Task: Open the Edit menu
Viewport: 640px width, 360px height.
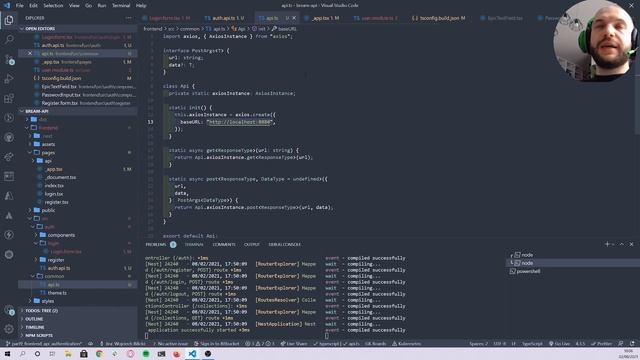Action: coord(33,6)
